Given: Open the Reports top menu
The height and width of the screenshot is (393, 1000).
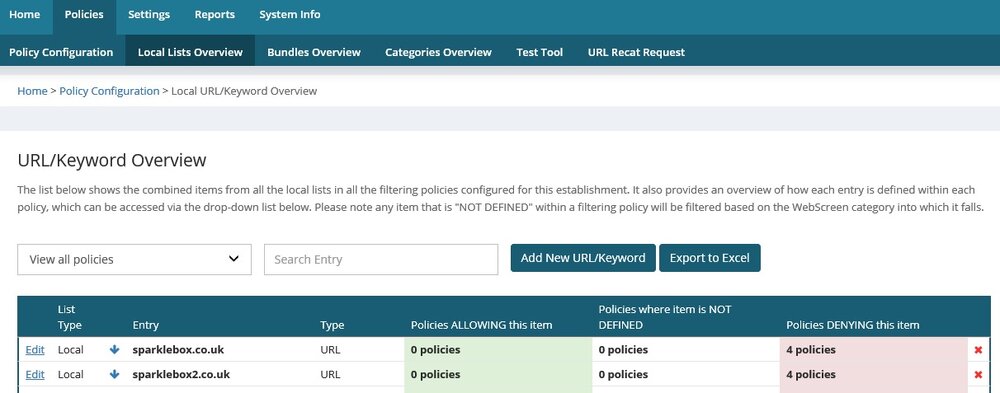Looking at the screenshot, I should (x=215, y=14).
